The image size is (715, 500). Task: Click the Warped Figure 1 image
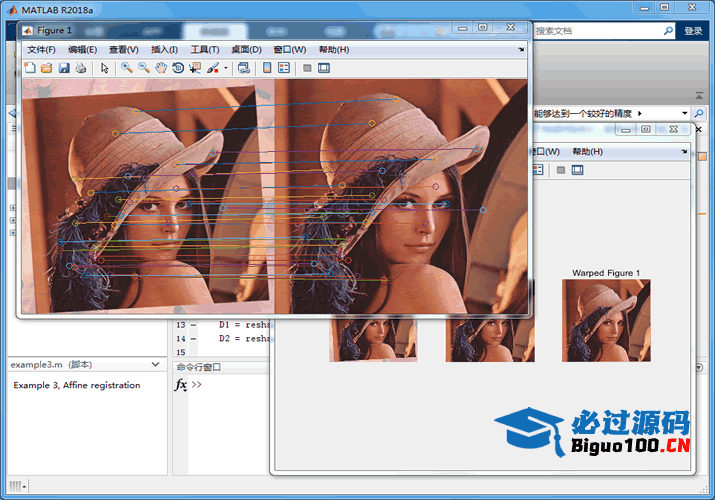tap(606, 320)
